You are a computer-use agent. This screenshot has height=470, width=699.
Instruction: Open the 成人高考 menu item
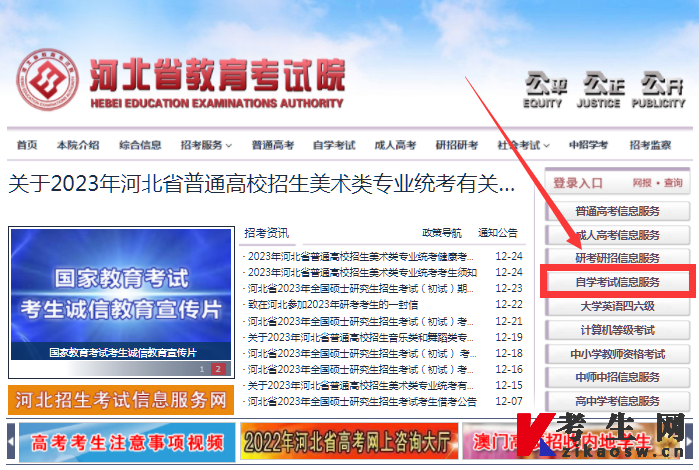[395, 145]
